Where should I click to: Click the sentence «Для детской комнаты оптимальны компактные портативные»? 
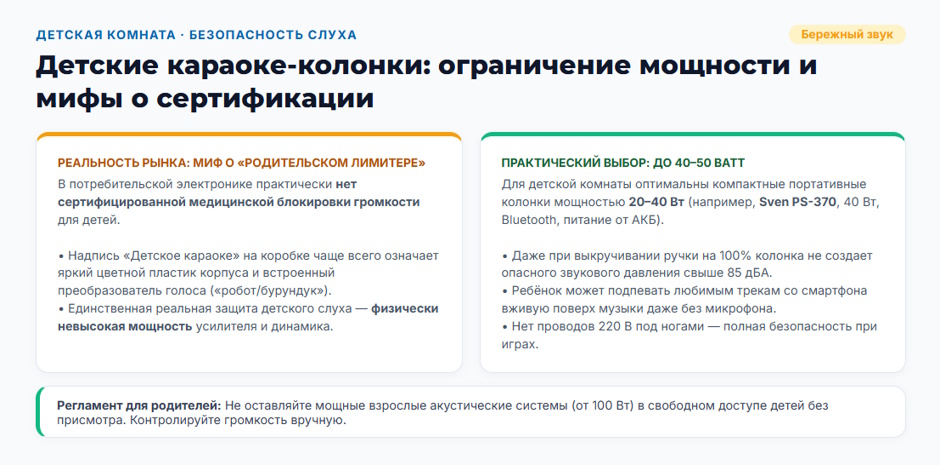684,184
